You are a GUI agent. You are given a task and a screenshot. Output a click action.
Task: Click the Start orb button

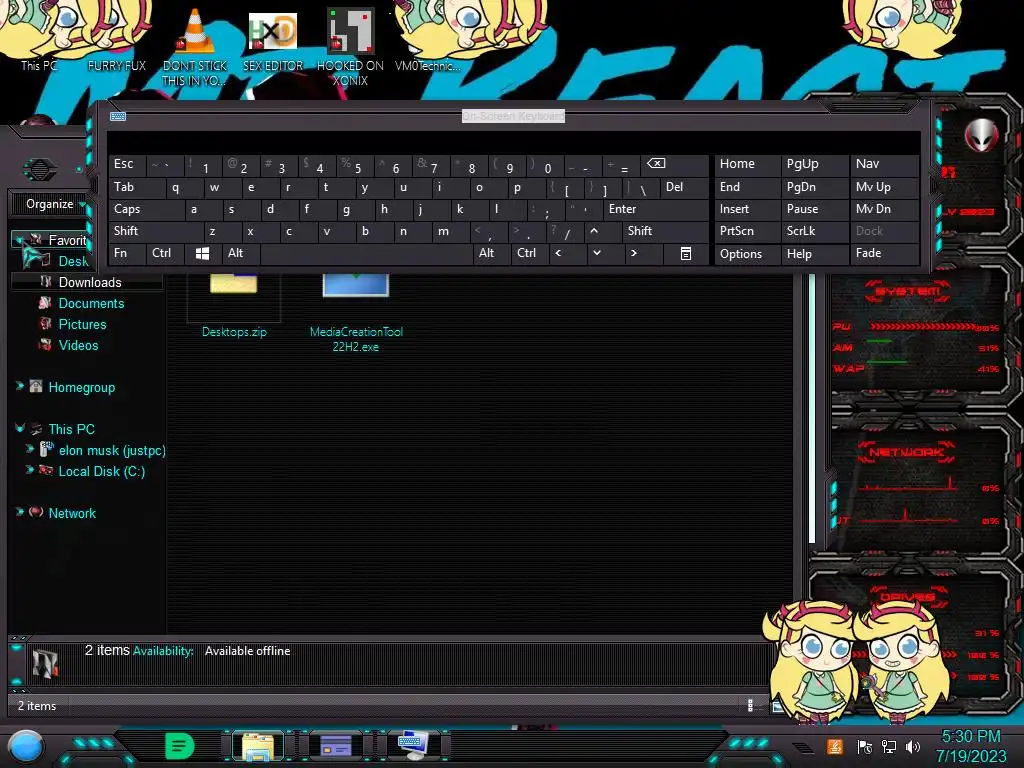pos(26,747)
